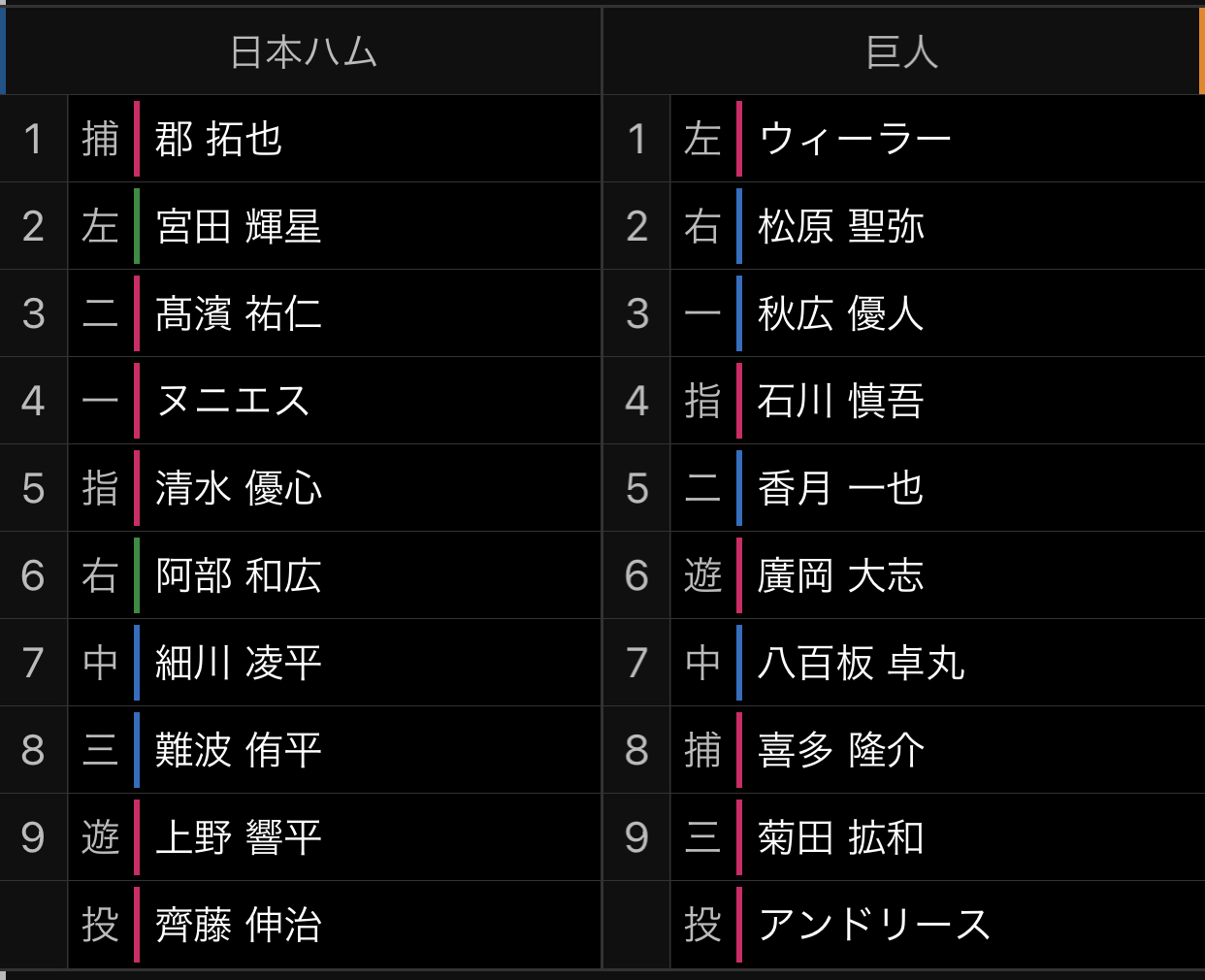Open player 宮田 輝星 profile
The width and height of the screenshot is (1205, 980).
click(238, 226)
